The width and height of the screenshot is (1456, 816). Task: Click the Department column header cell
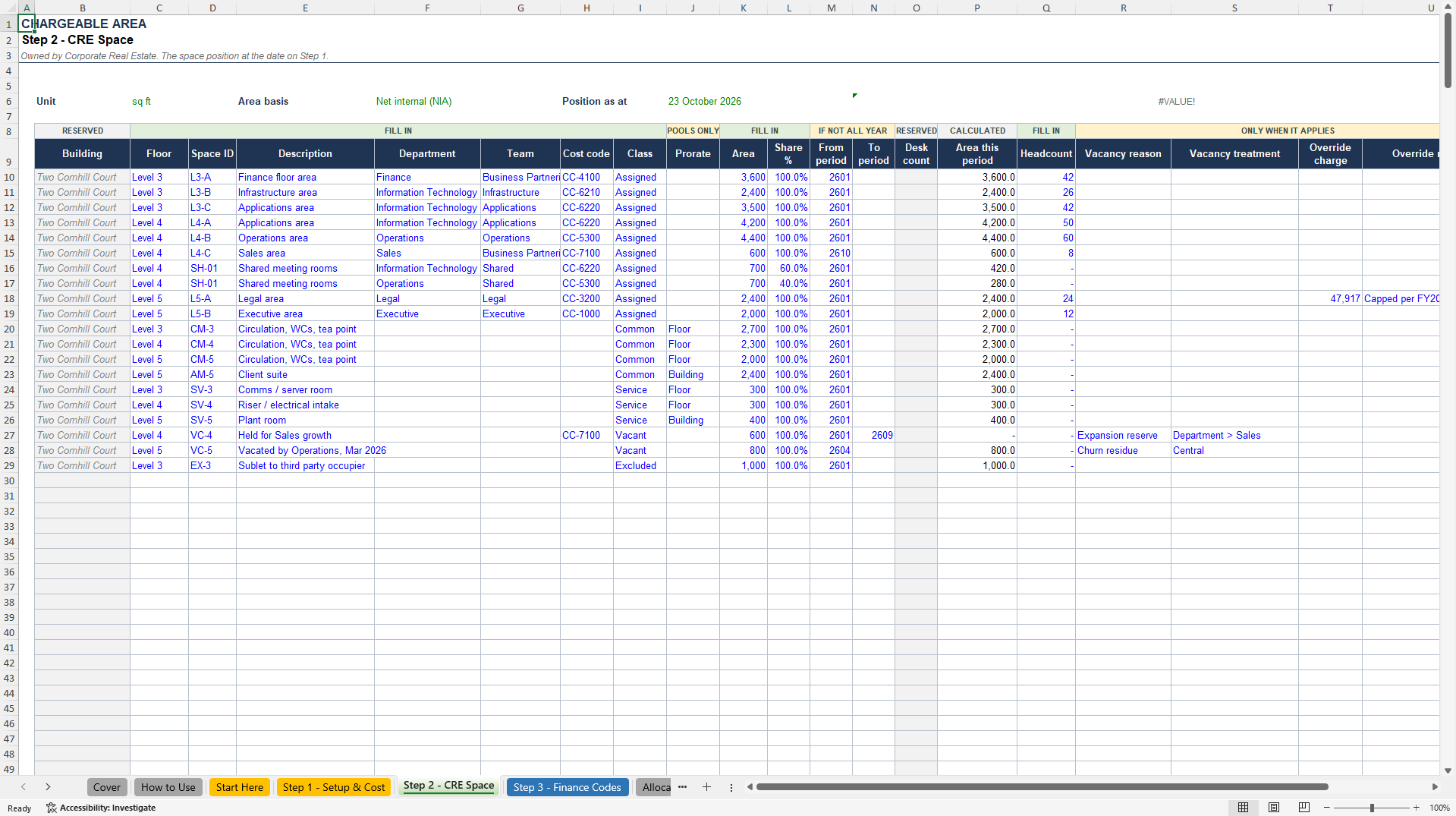[427, 153]
